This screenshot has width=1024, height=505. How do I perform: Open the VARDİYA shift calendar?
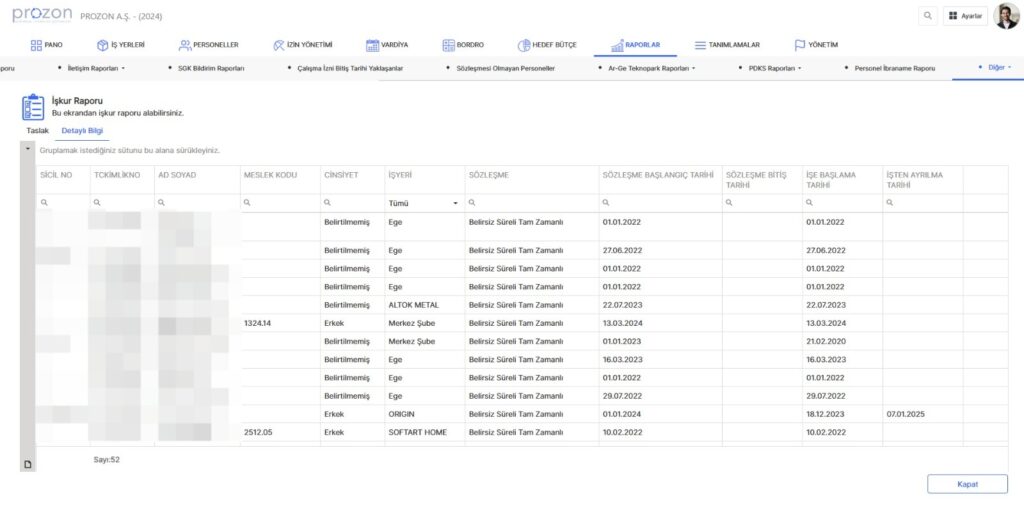point(387,45)
